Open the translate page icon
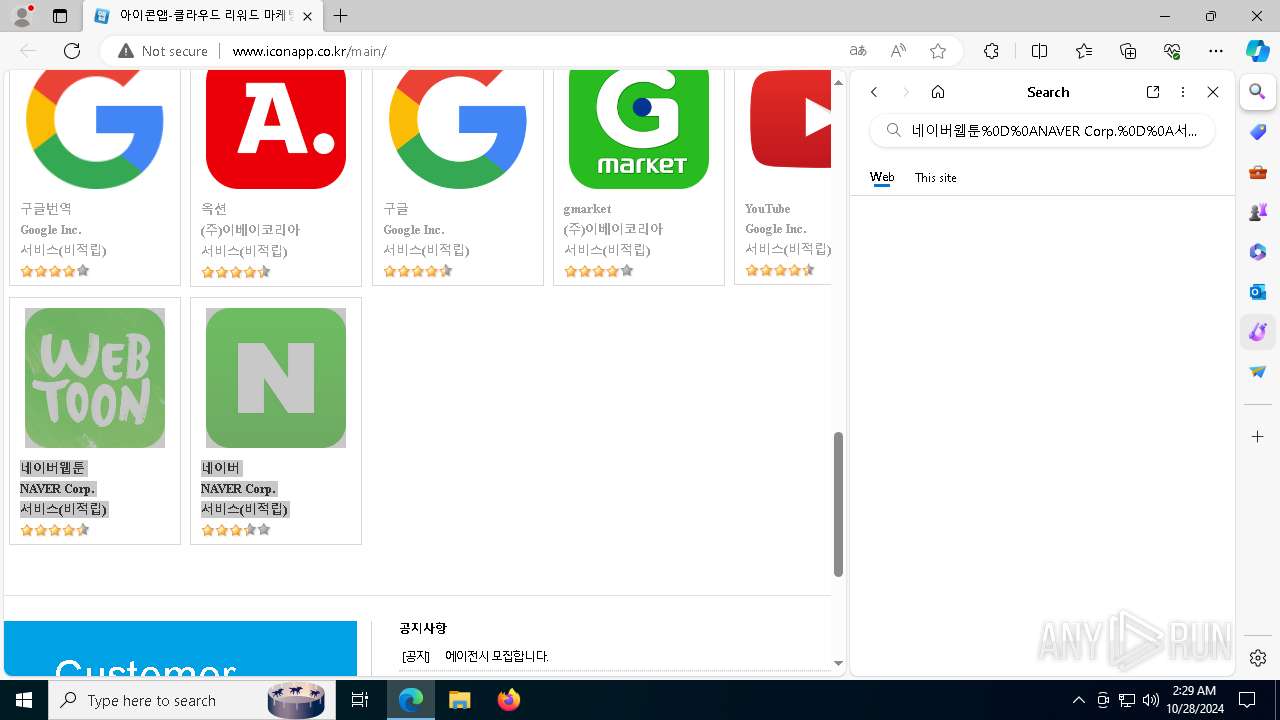The width and height of the screenshot is (1280, 720). [x=858, y=51]
